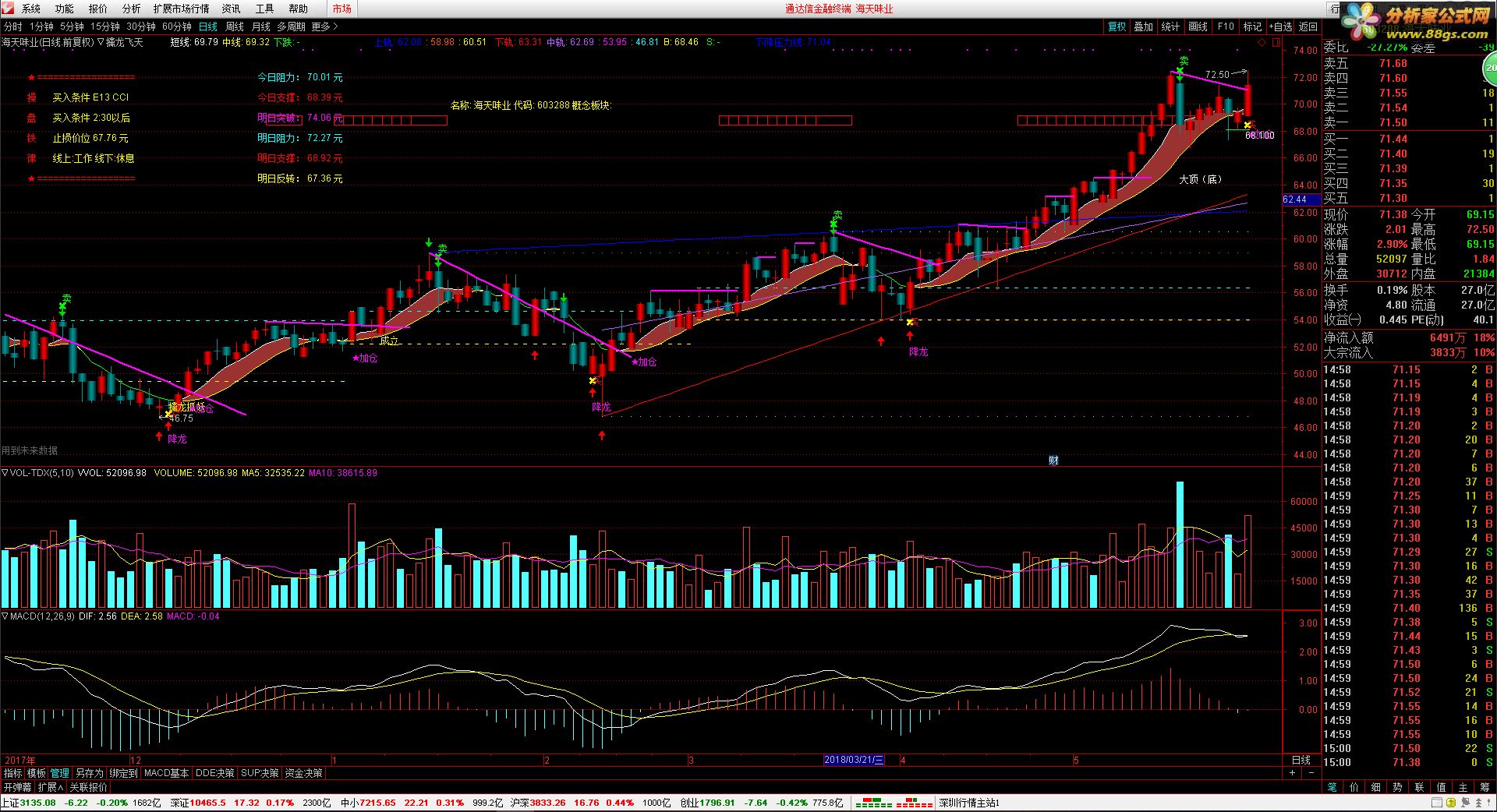Select the DDE决策 indicator tab
This screenshot has width=1497, height=812.
tap(215, 773)
